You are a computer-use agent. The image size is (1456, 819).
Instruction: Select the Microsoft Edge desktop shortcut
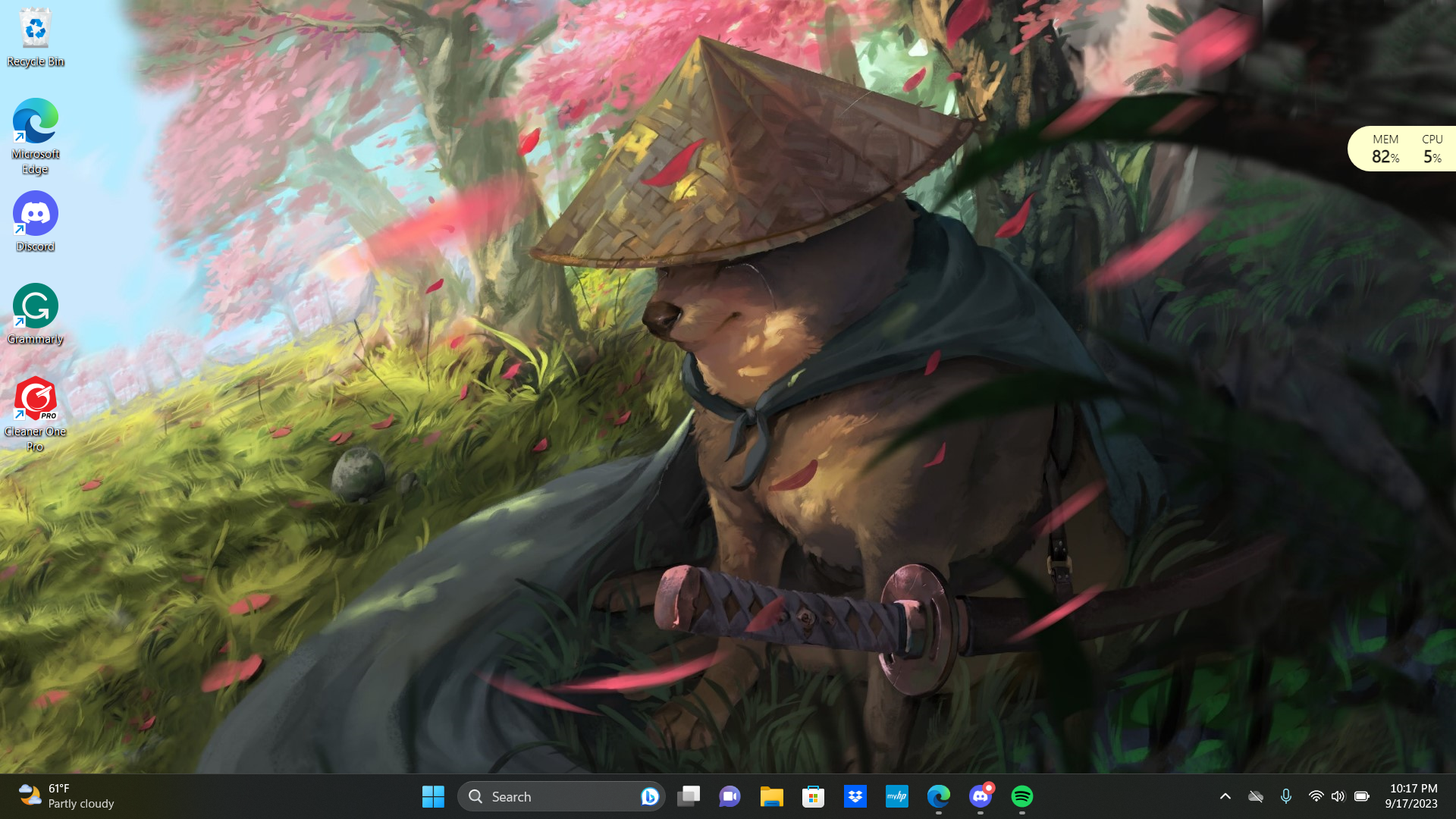click(36, 136)
